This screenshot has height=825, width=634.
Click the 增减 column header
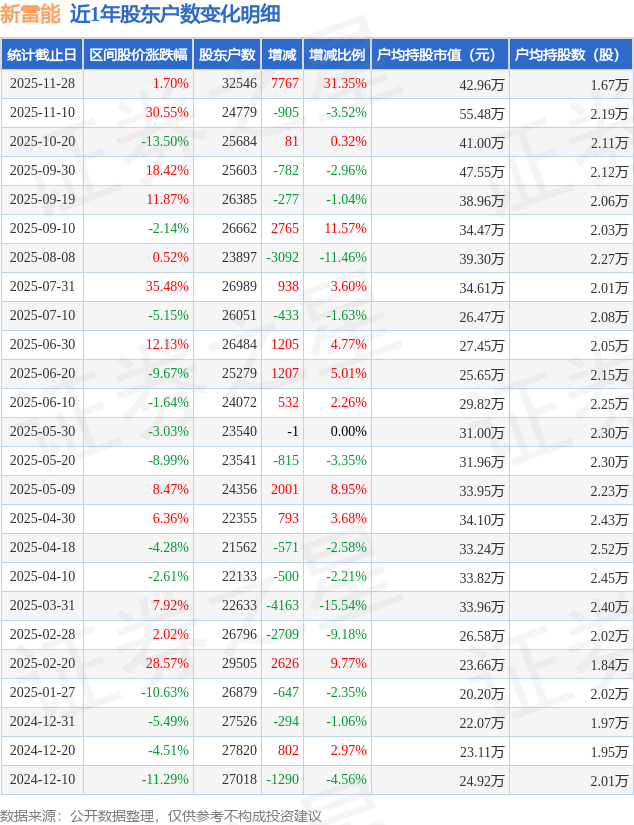tap(282, 55)
